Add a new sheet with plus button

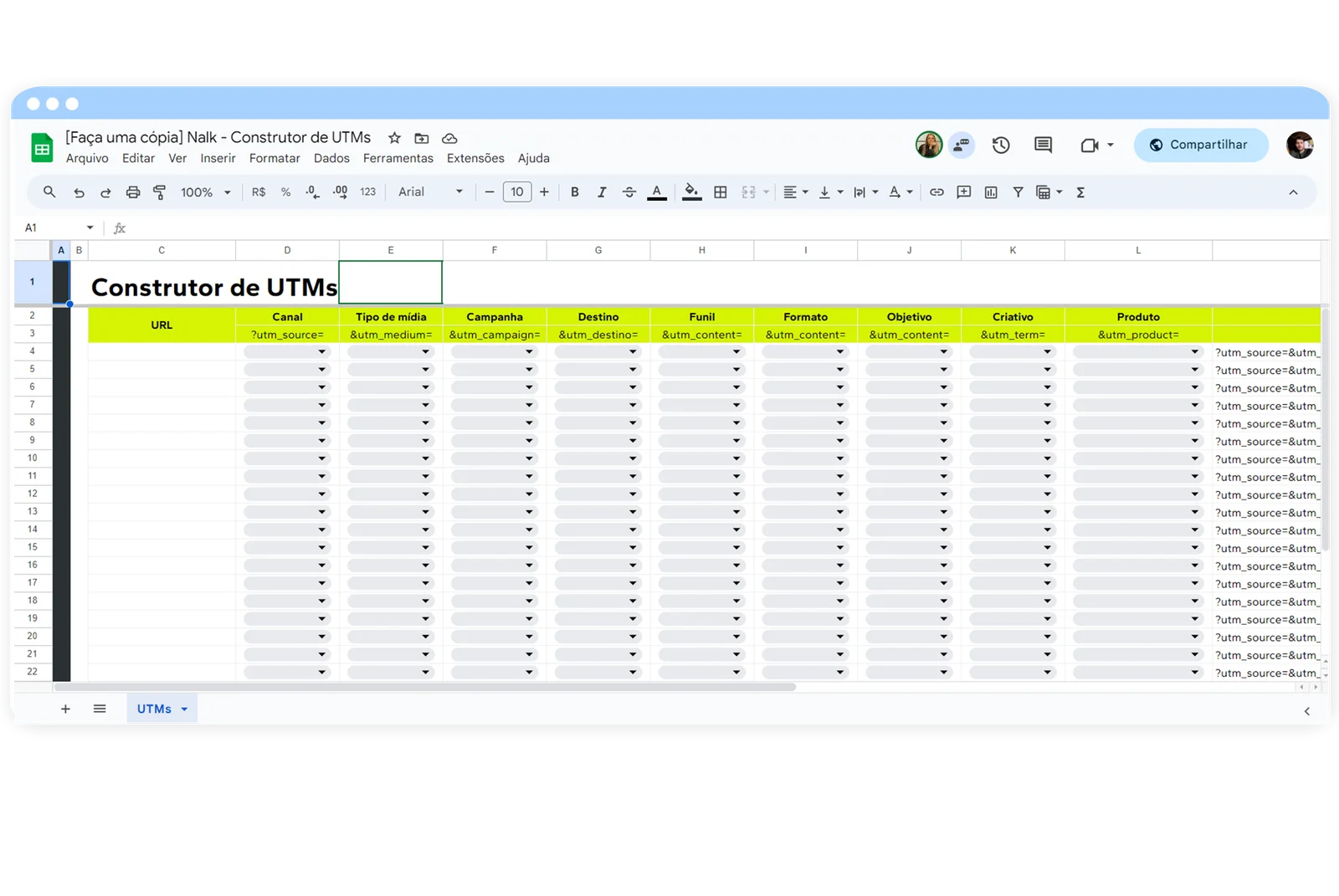click(65, 709)
